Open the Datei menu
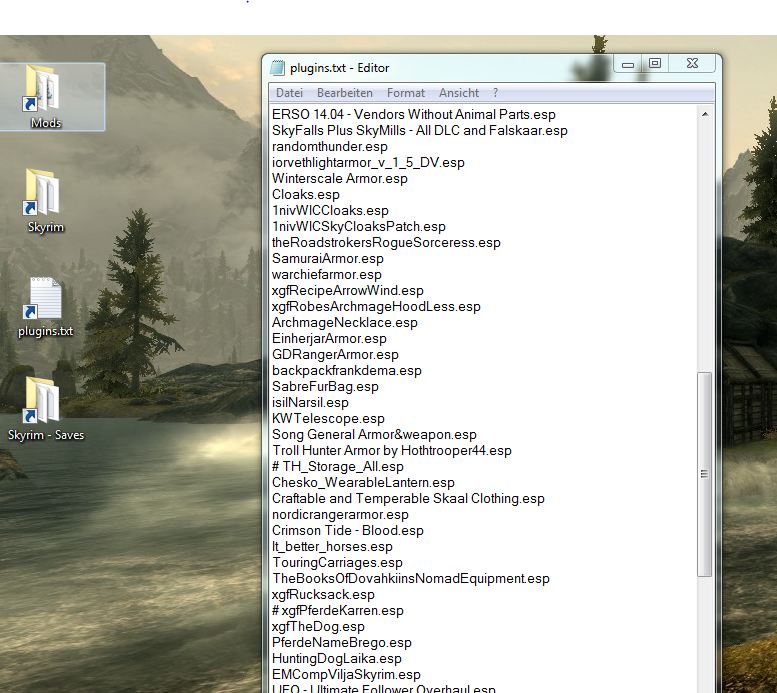 coord(289,93)
